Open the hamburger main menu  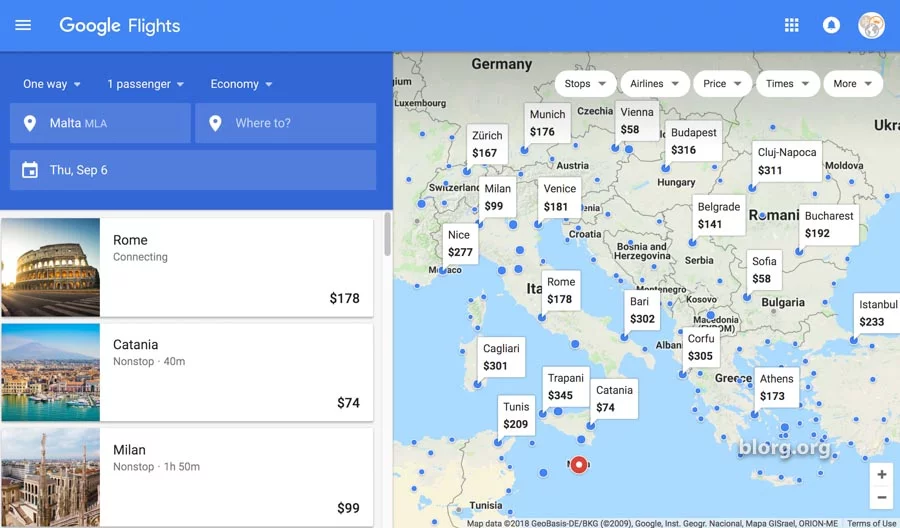23,25
